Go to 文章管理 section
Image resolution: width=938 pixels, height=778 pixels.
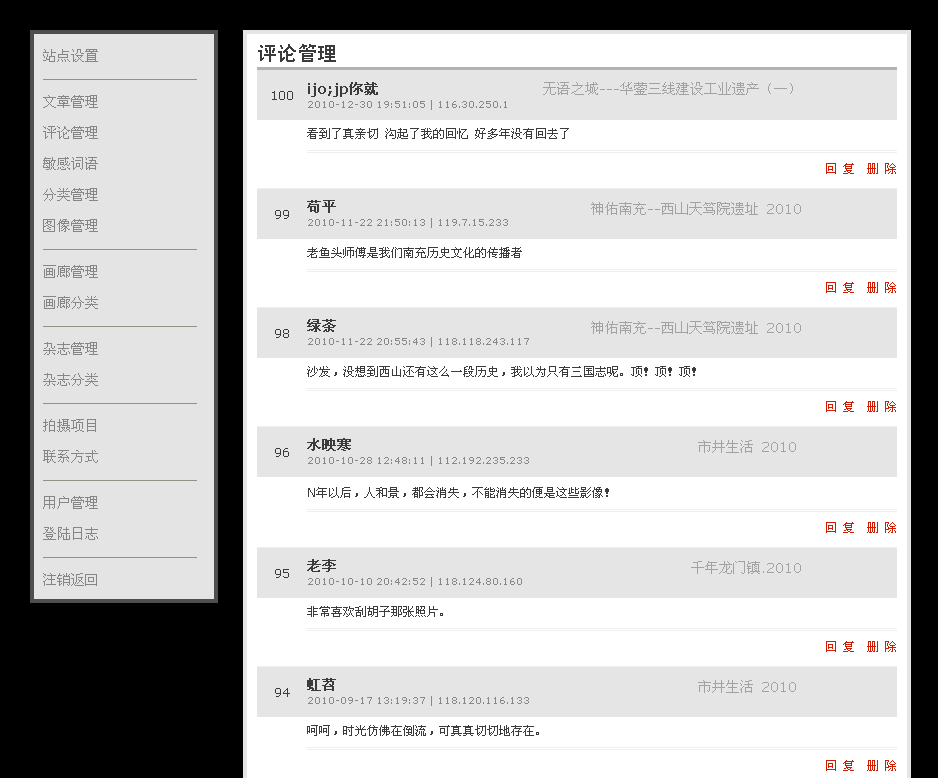click(x=70, y=102)
